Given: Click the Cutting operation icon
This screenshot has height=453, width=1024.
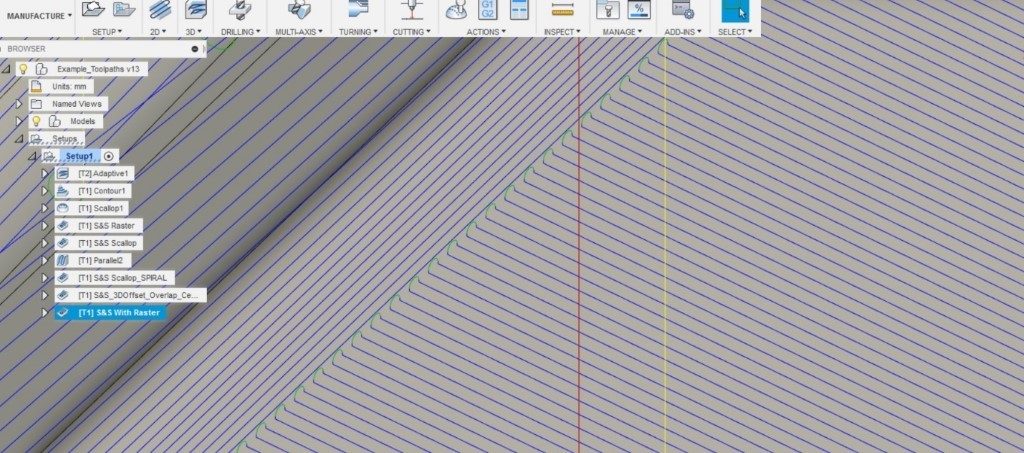Looking at the screenshot, I should pyautogui.click(x=411, y=9).
